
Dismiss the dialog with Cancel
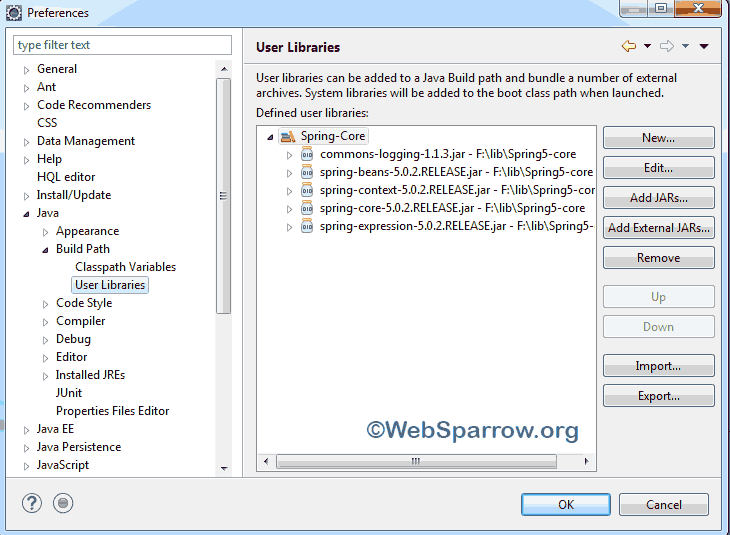[663, 505]
